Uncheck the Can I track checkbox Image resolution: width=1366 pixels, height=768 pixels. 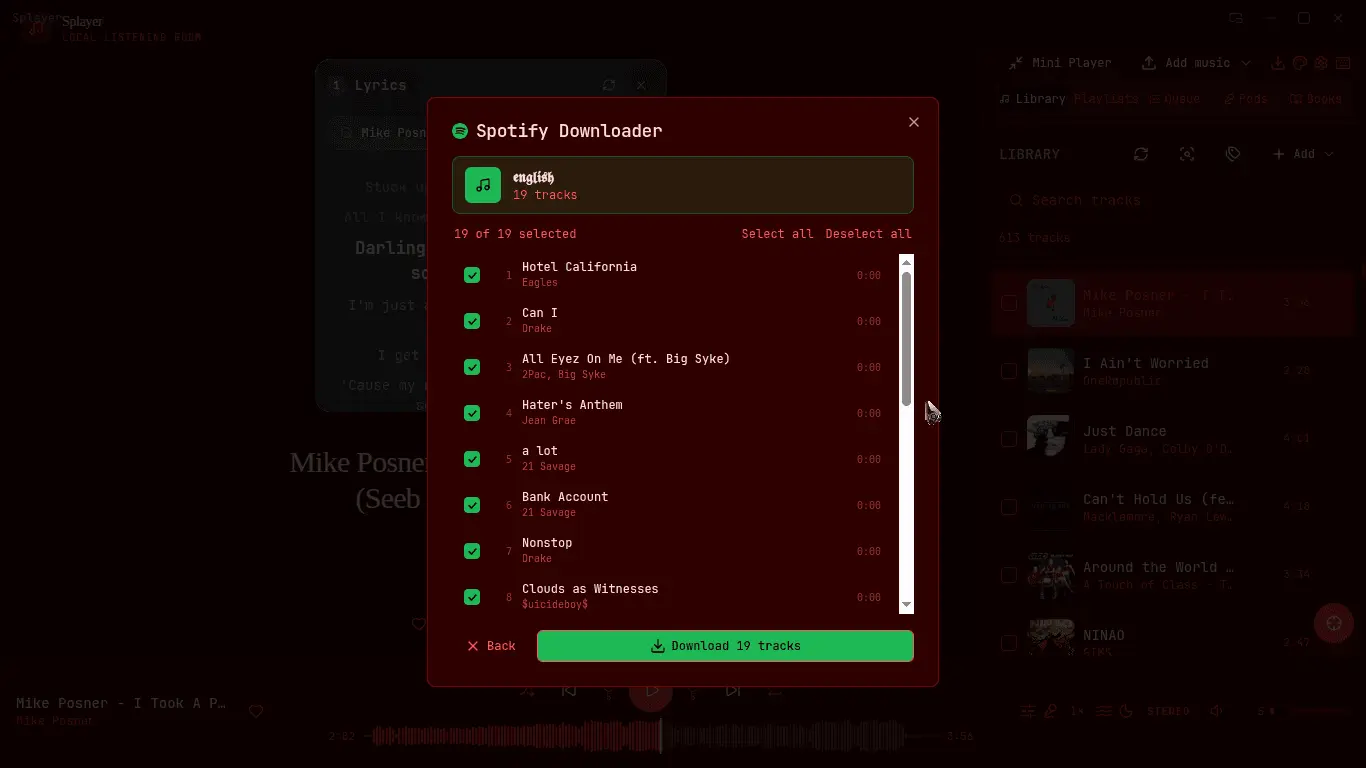tap(472, 321)
